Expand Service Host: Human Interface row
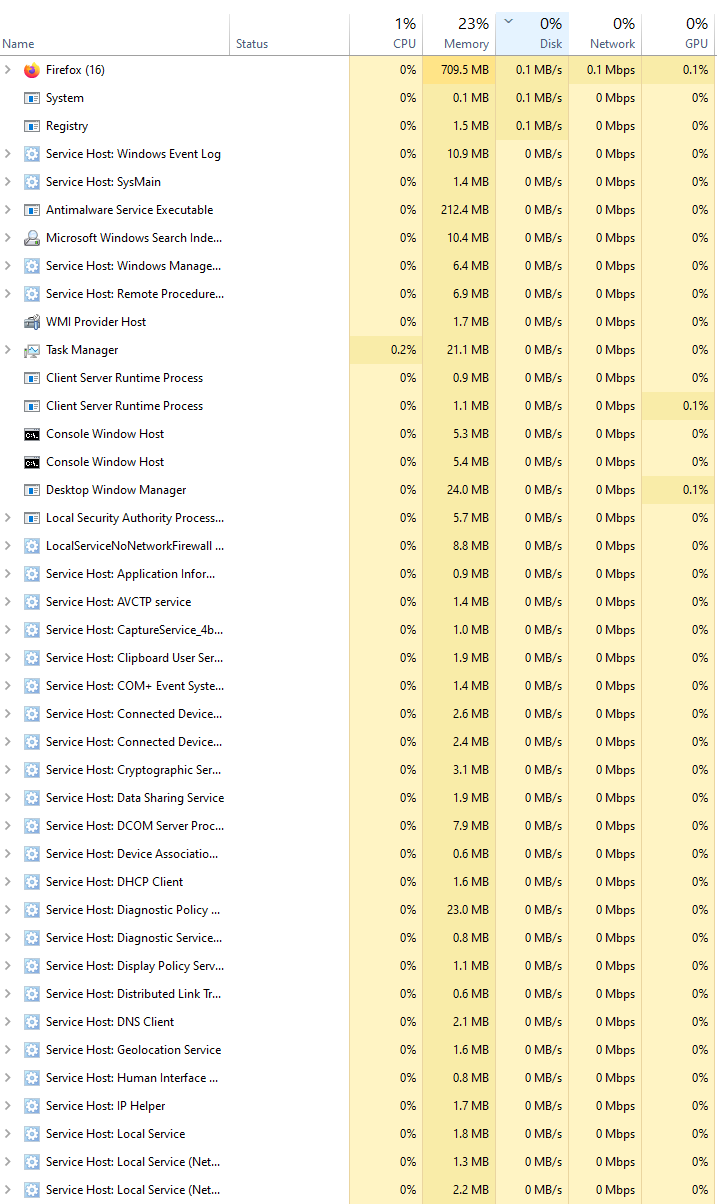717x1204 pixels. (8, 1078)
